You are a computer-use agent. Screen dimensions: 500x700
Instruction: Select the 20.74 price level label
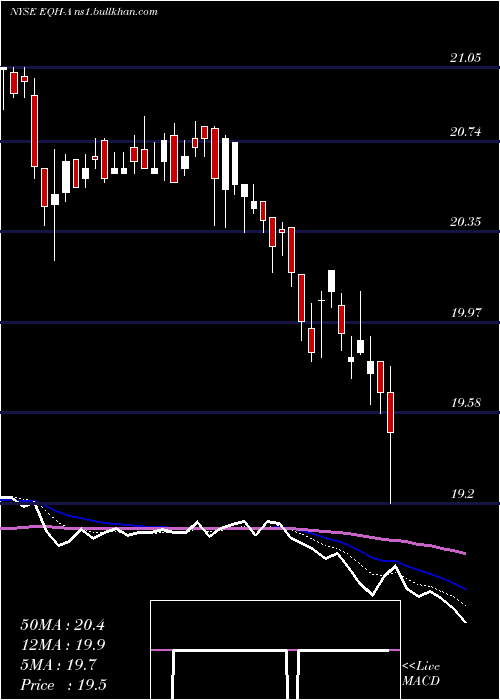coord(465,132)
